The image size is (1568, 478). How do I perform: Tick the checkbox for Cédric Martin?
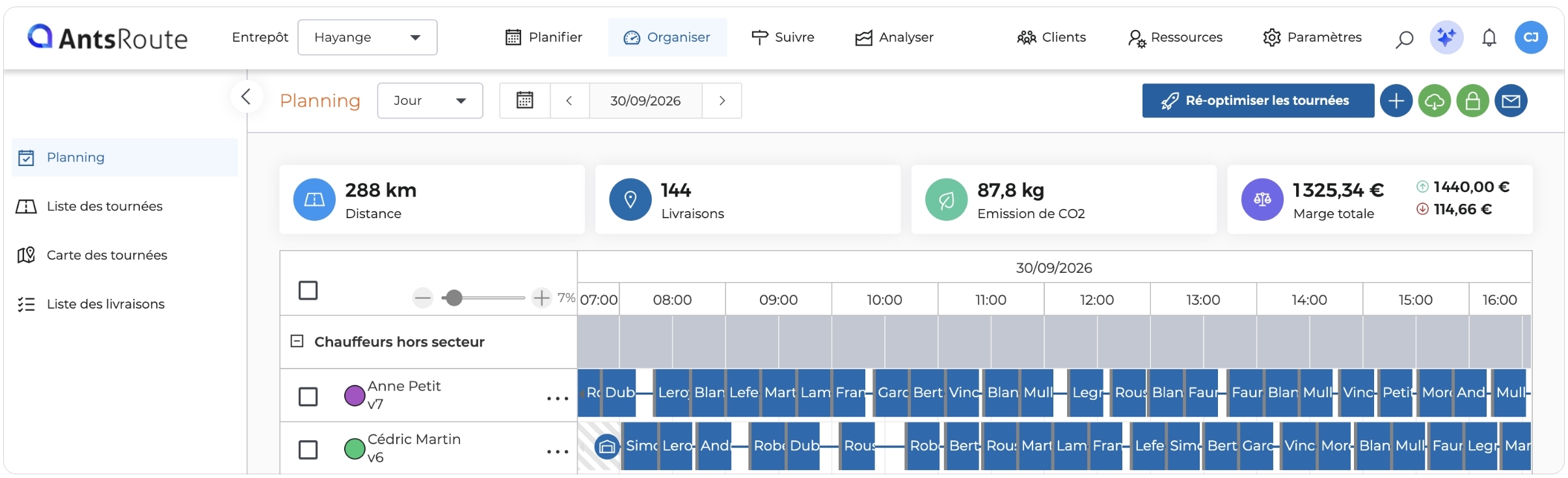(308, 450)
